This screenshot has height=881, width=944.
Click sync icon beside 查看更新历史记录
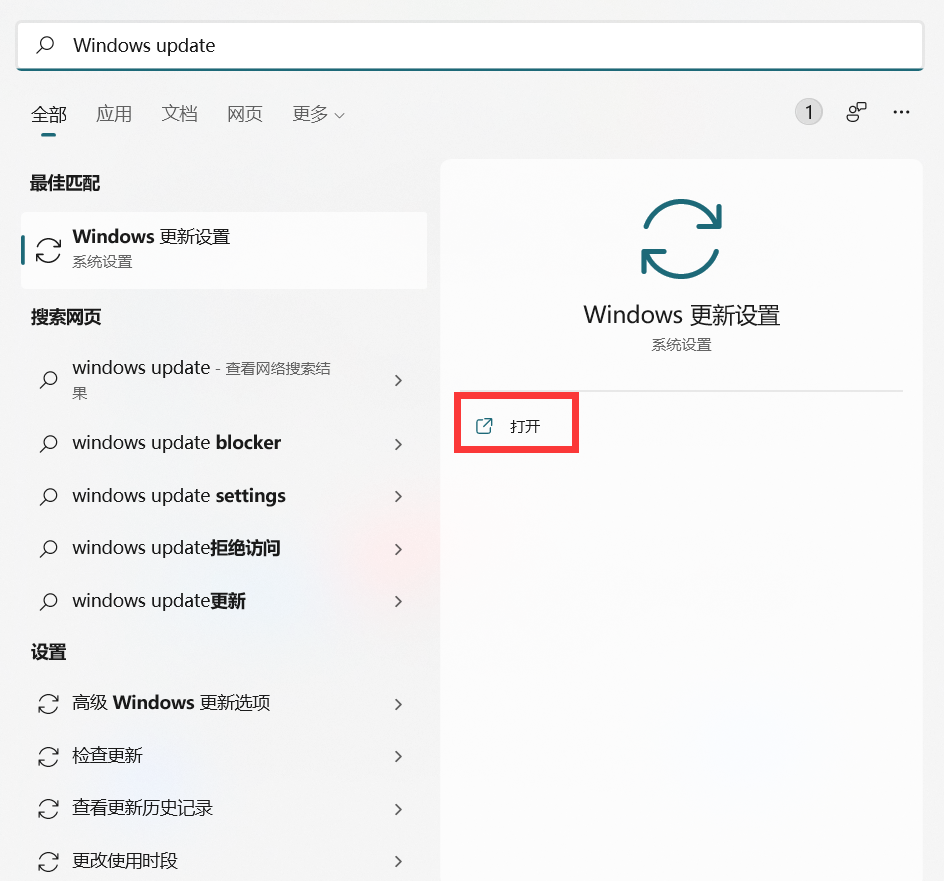pyautogui.click(x=48, y=809)
